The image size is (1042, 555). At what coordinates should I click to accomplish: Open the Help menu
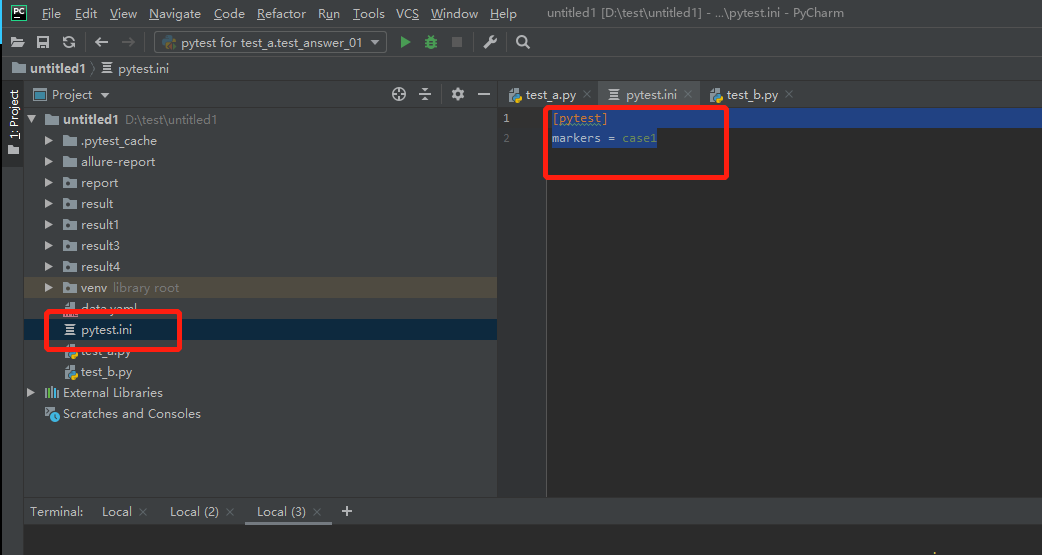[503, 13]
